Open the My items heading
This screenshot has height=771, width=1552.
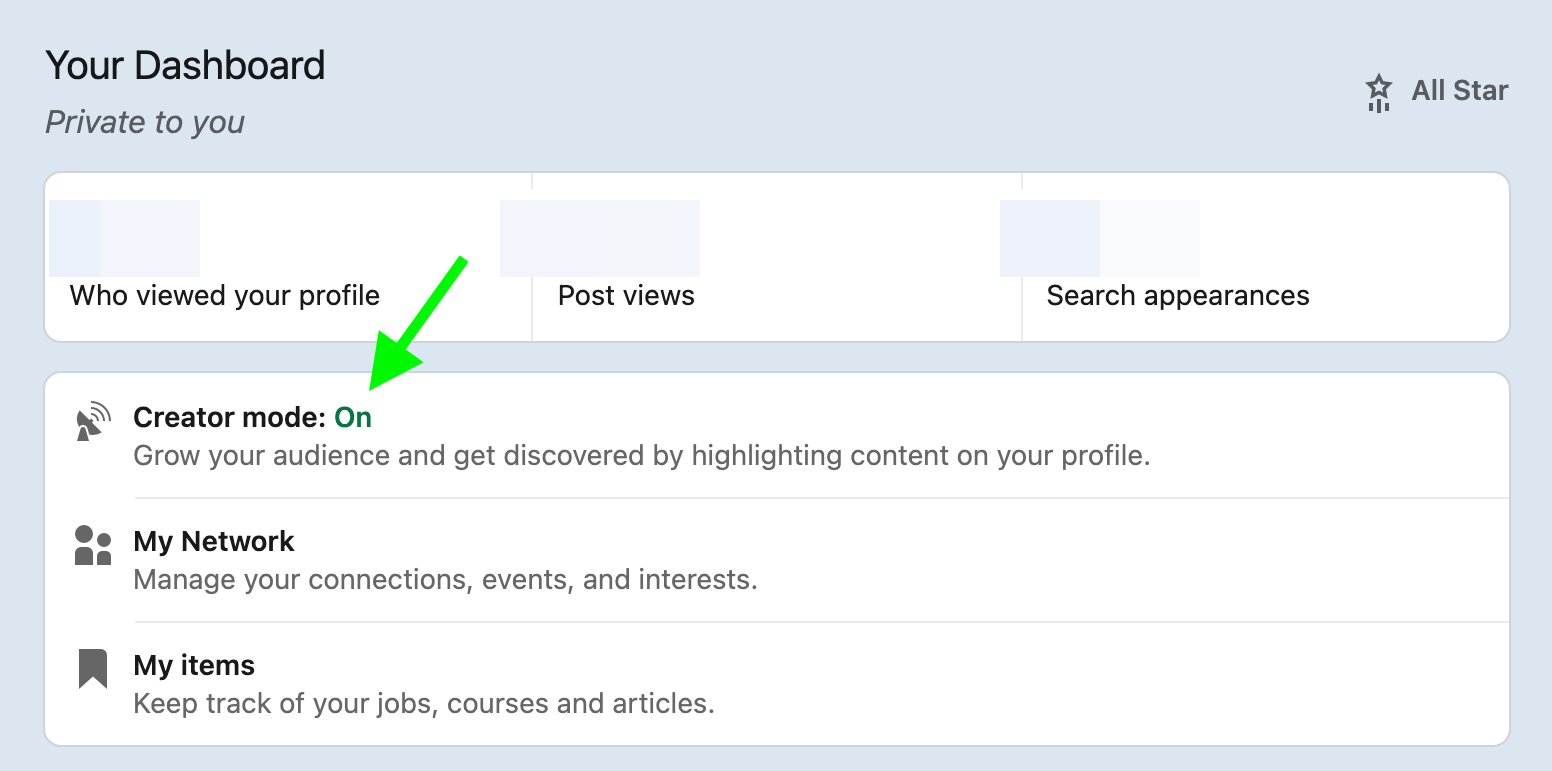coord(194,666)
